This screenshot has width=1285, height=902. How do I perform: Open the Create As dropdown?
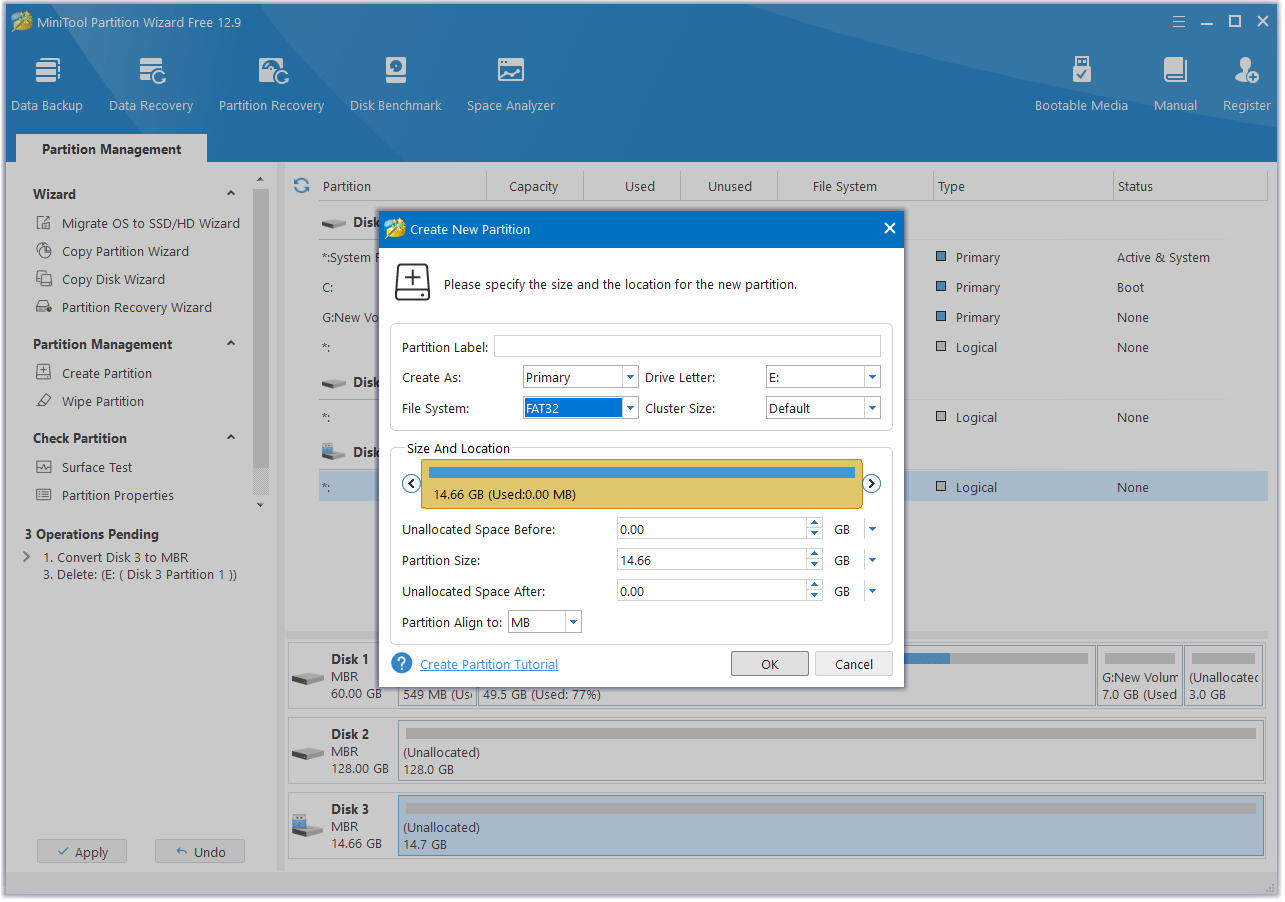(630, 377)
